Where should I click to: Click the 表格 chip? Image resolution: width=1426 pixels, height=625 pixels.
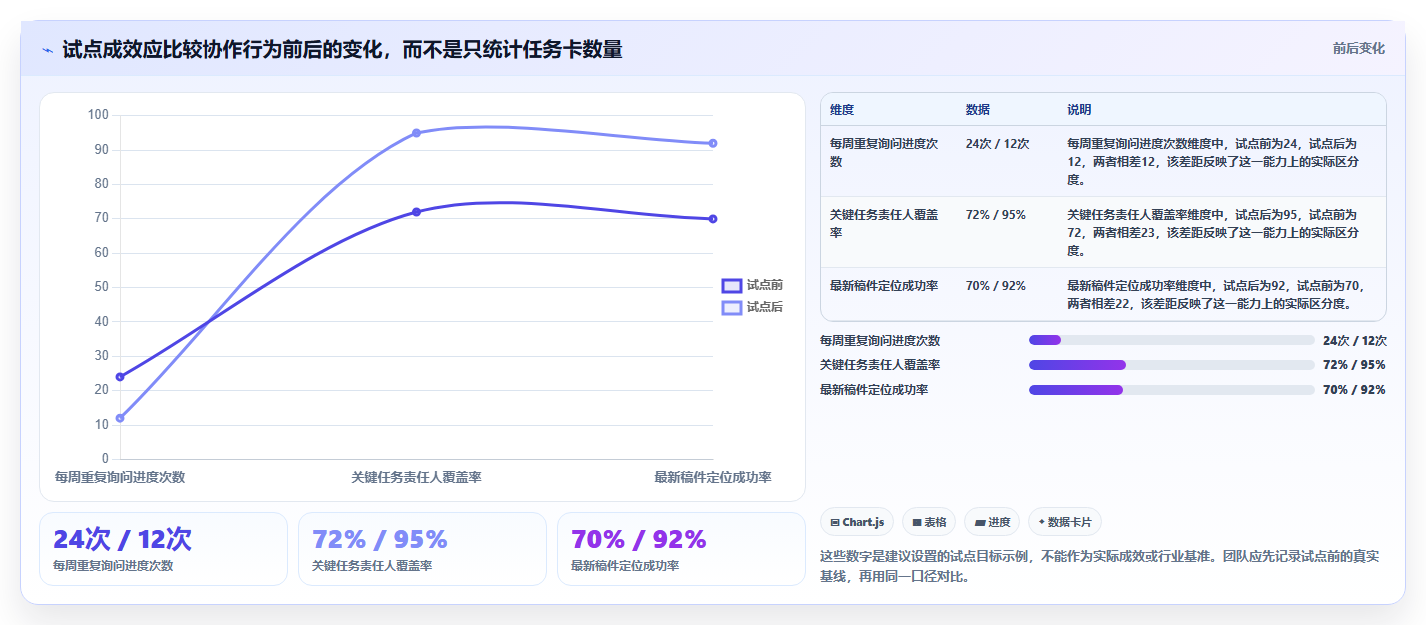tap(929, 522)
